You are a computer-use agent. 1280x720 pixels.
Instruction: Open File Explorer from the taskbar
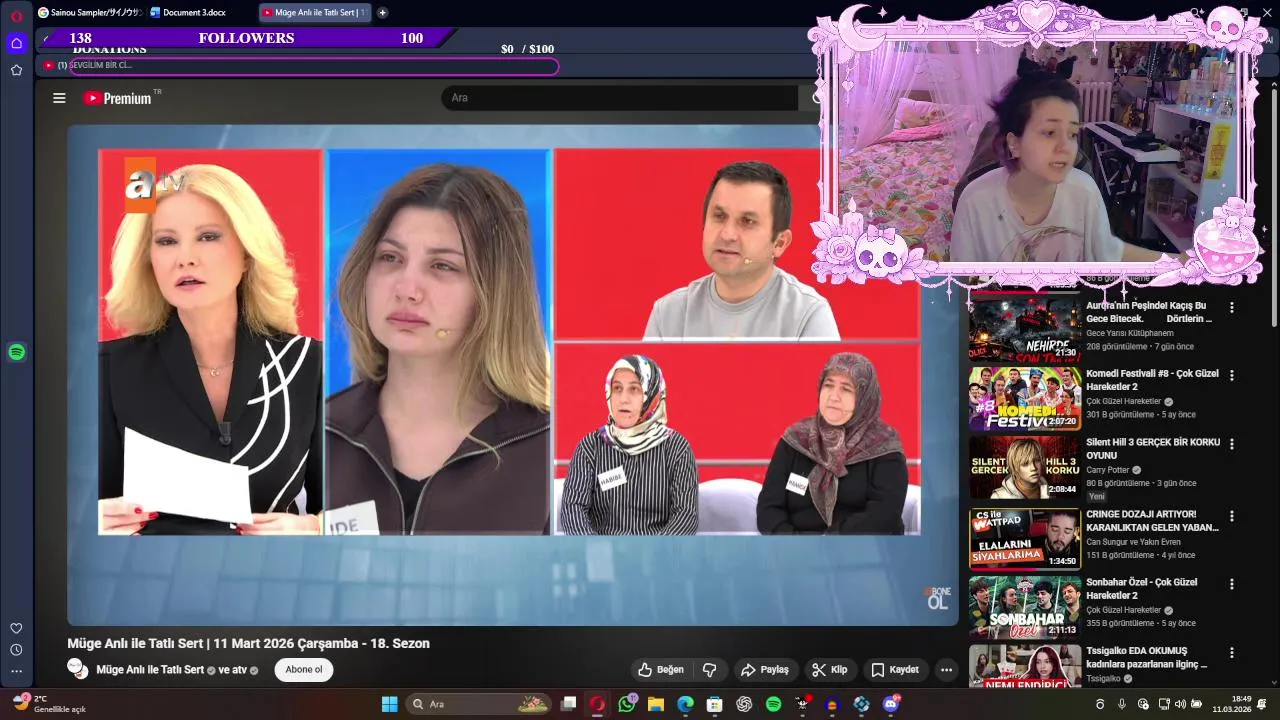656,704
